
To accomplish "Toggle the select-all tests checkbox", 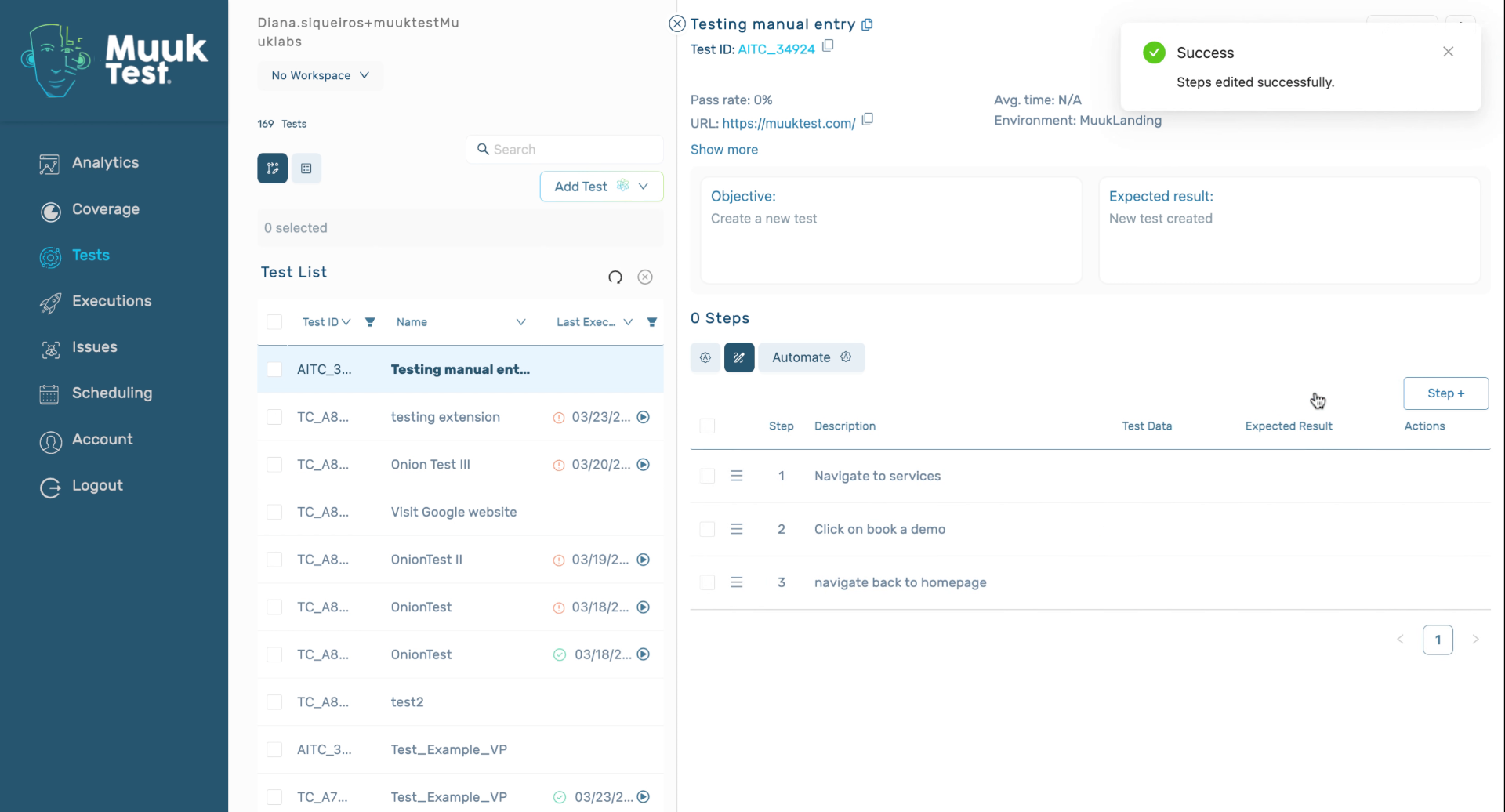I will [274, 322].
